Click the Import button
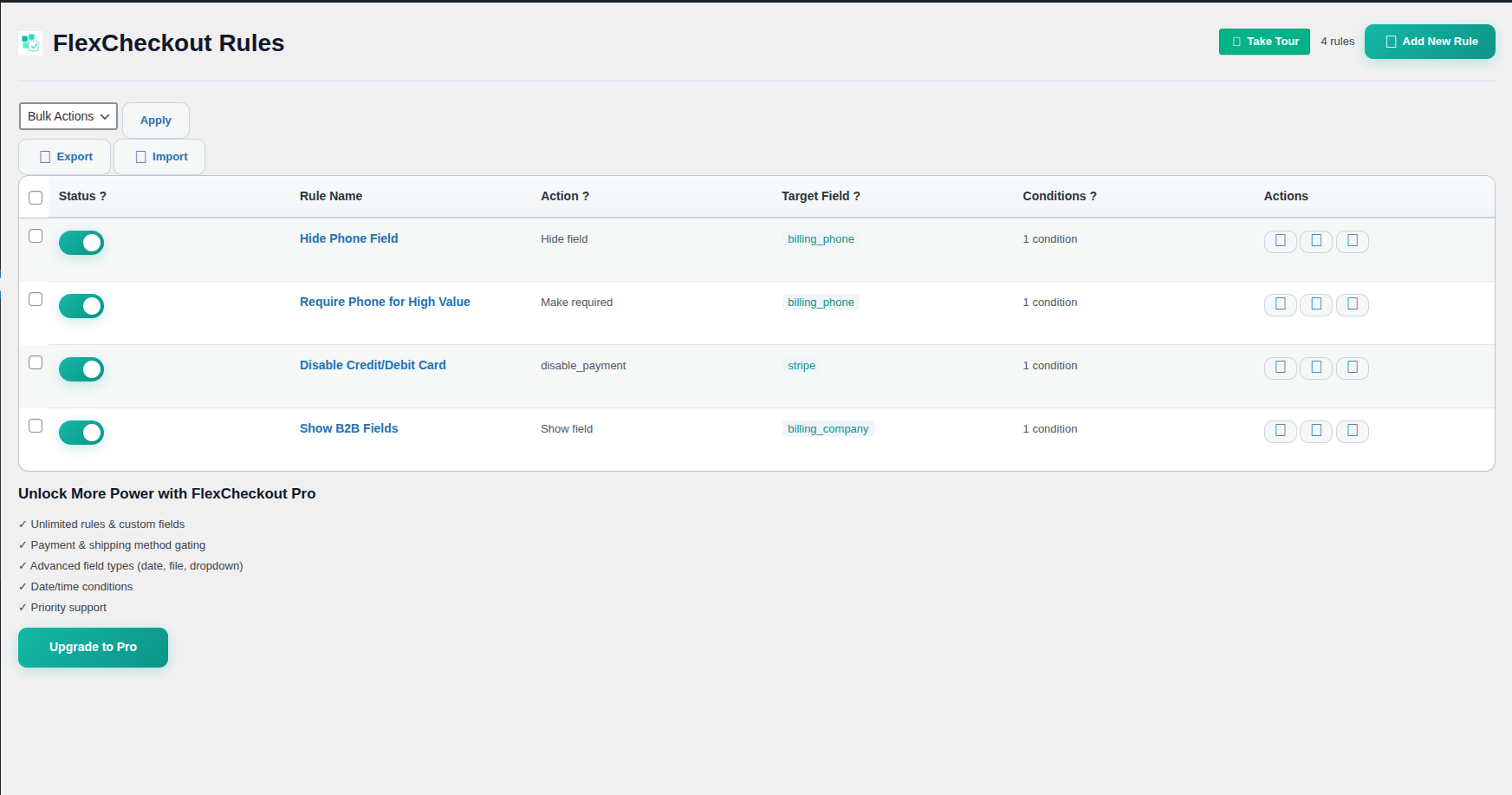This screenshot has width=1512, height=795. (x=159, y=156)
